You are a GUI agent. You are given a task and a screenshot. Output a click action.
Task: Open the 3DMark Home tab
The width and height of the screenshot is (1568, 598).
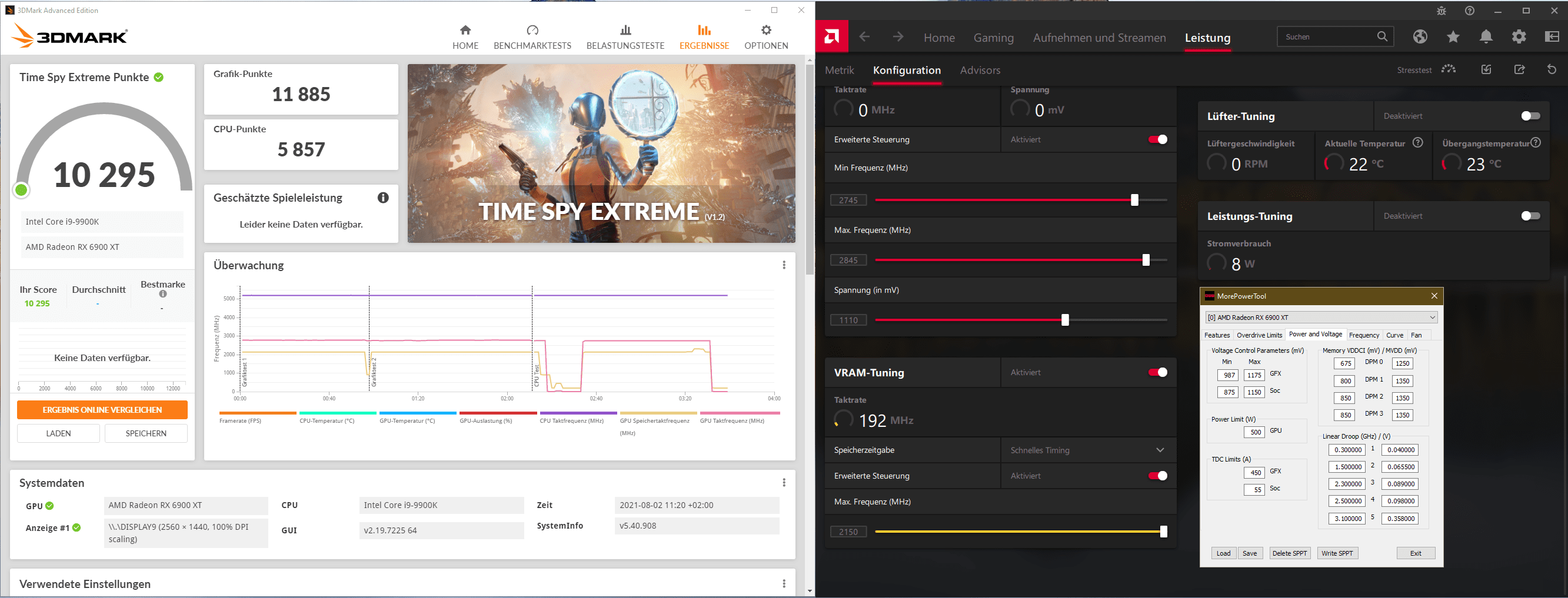[x=465, y=37]
